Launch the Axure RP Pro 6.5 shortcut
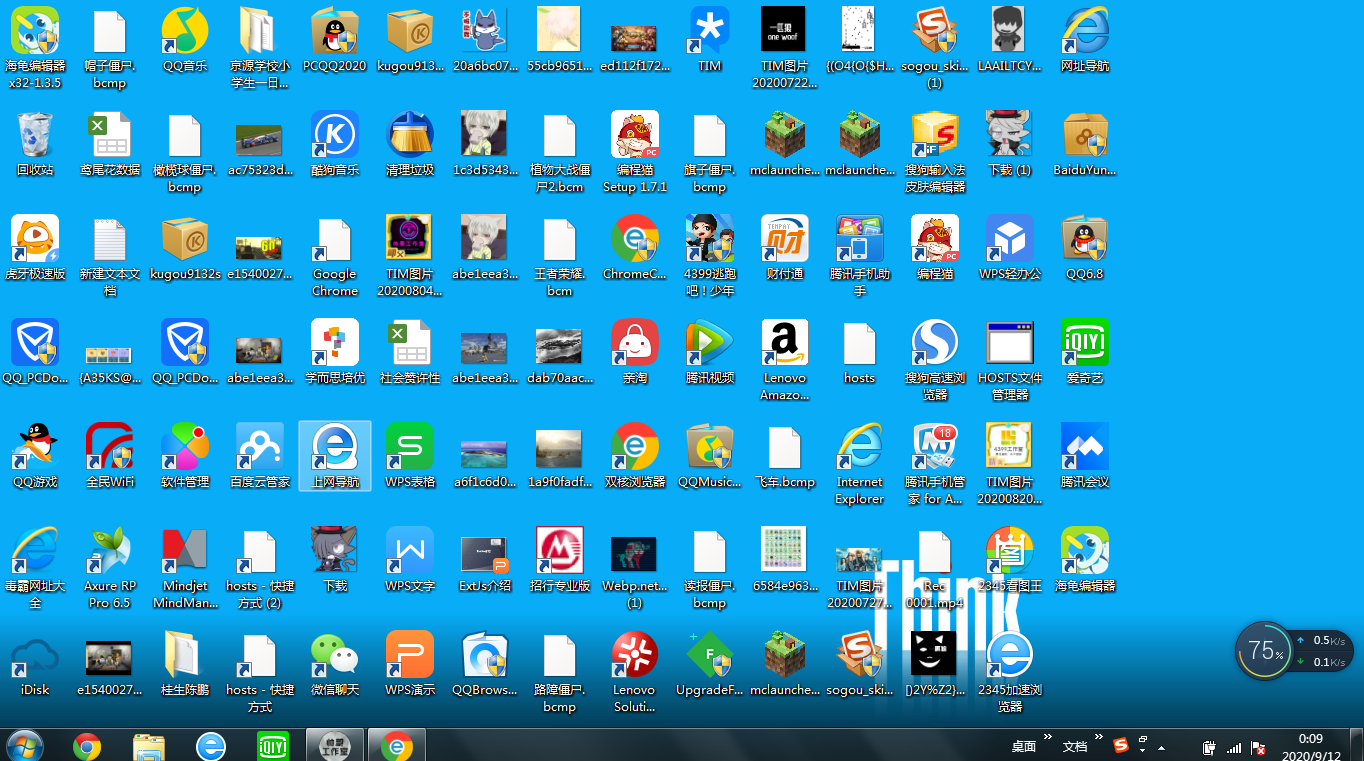Screen dimensions: 1364x761 tap(110, 568)
